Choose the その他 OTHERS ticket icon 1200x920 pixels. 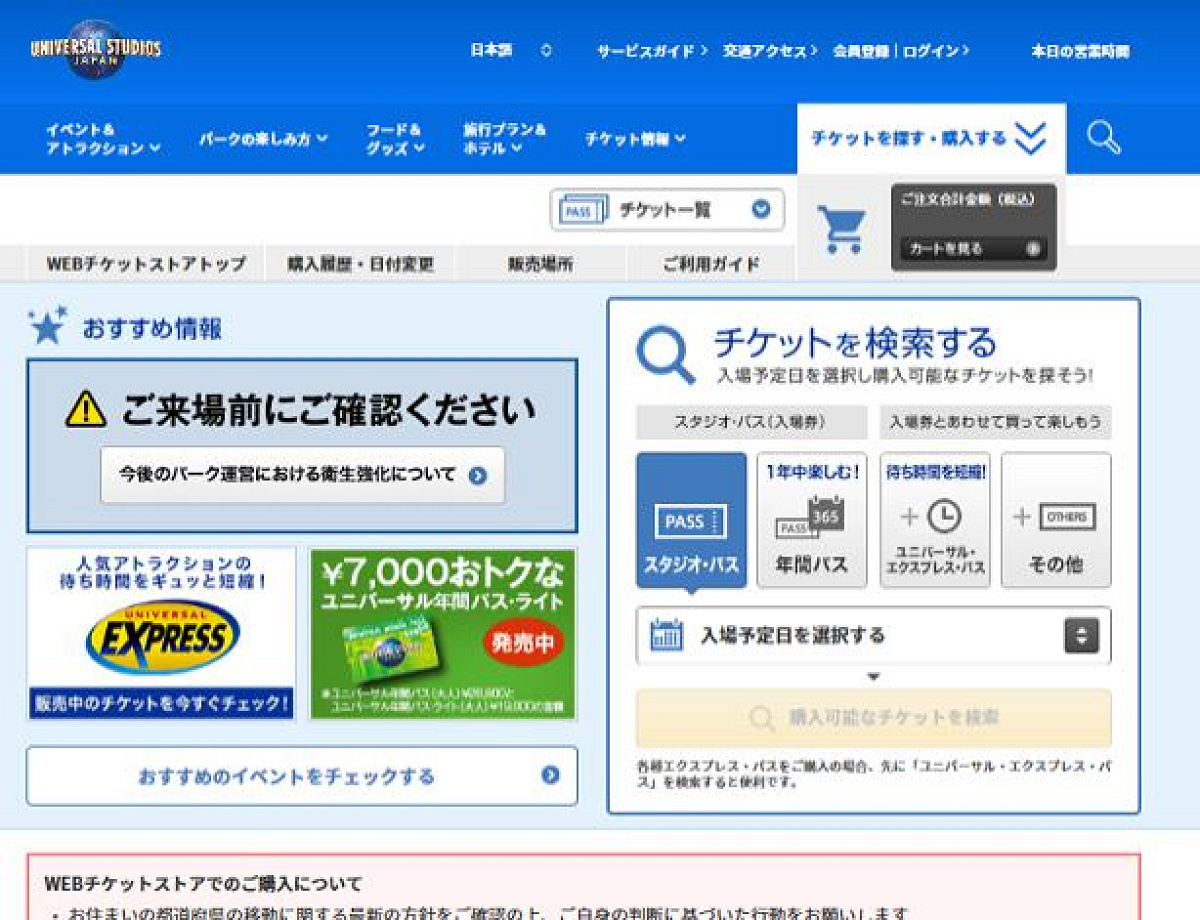(x=1056, y=520)
